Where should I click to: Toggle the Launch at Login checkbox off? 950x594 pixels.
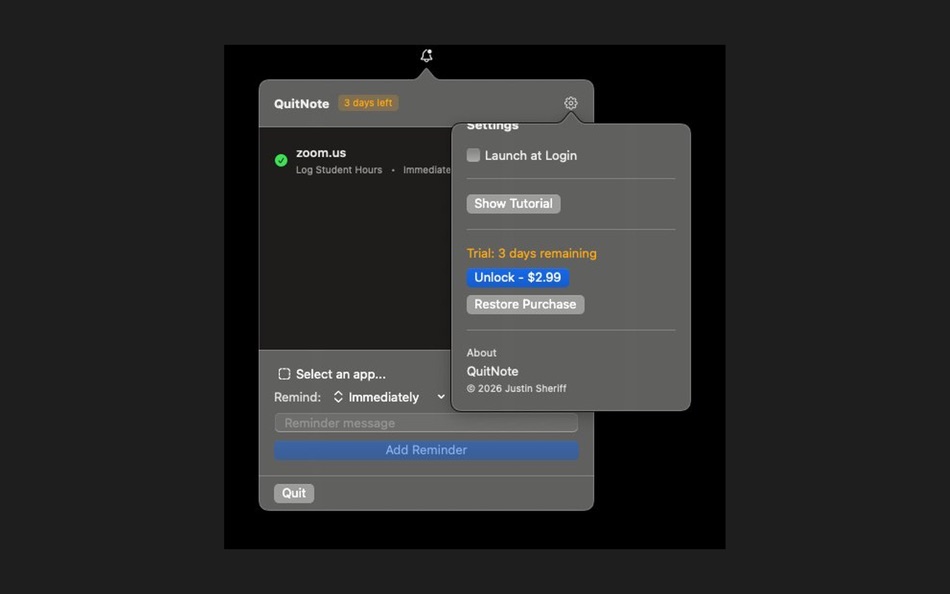[473, 155]
